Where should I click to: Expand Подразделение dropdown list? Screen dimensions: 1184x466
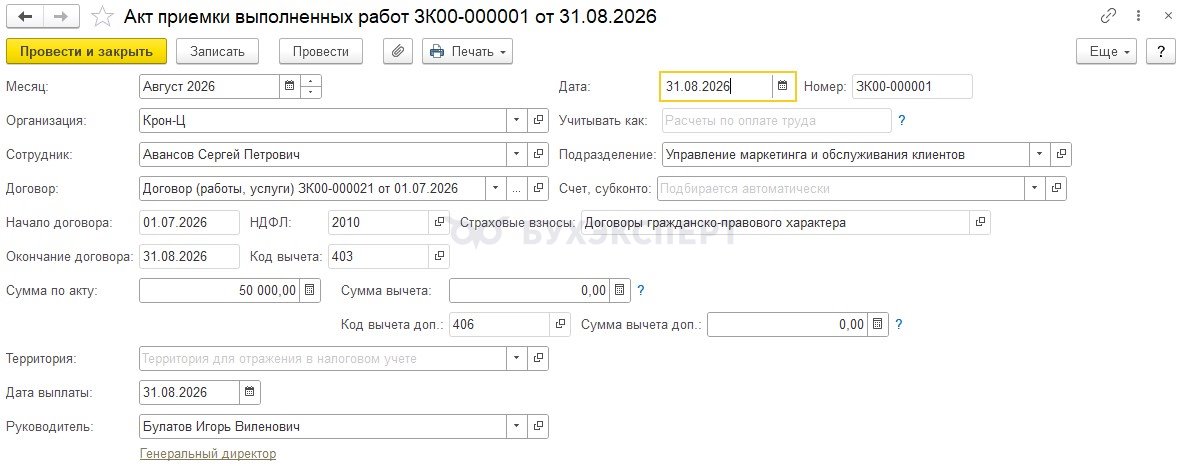tap(1040, 154)
